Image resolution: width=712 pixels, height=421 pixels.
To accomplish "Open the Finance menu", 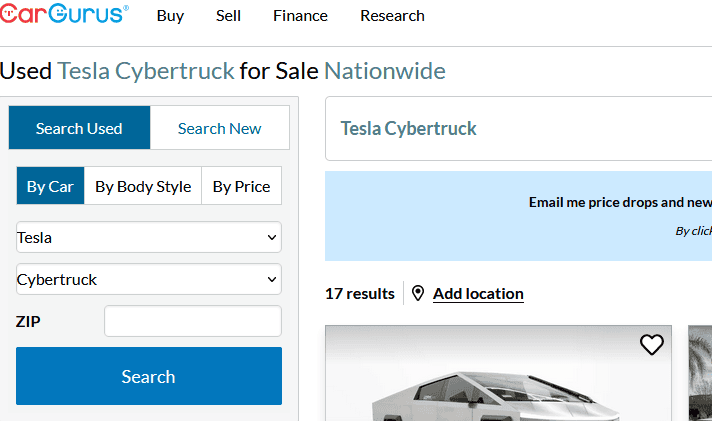I will coord(300,16).
